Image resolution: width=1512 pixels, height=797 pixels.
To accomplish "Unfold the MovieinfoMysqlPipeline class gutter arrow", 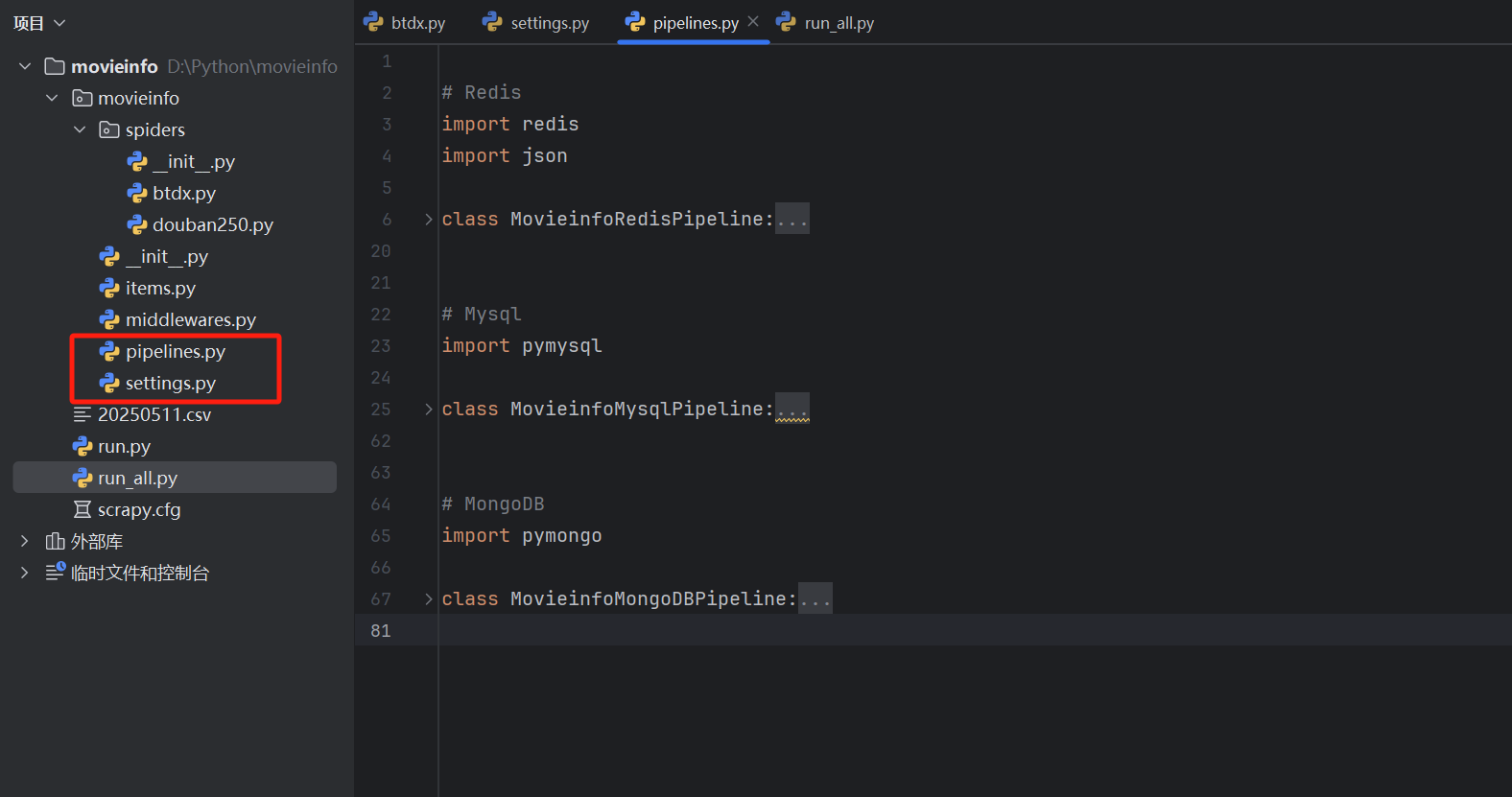I will click(428, 410).
